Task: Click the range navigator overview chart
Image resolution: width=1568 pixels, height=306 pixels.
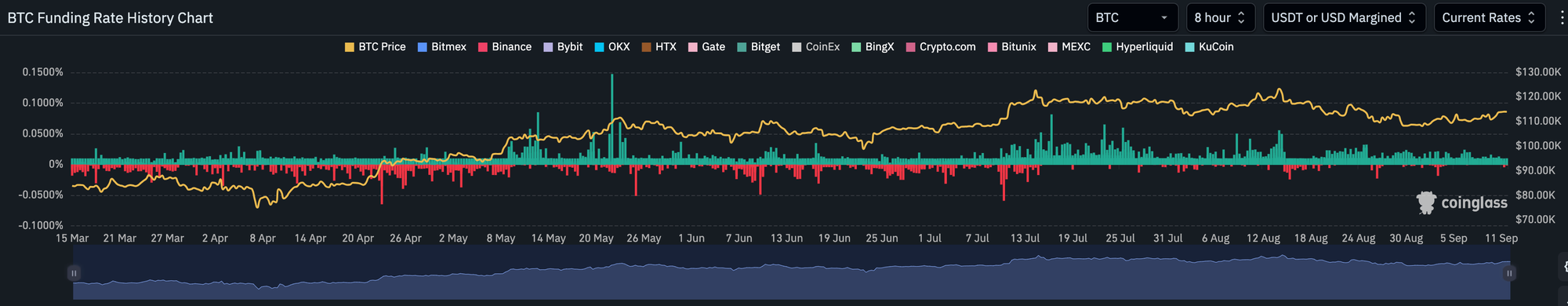Action: pyautogui.click(x=791, y=273)
